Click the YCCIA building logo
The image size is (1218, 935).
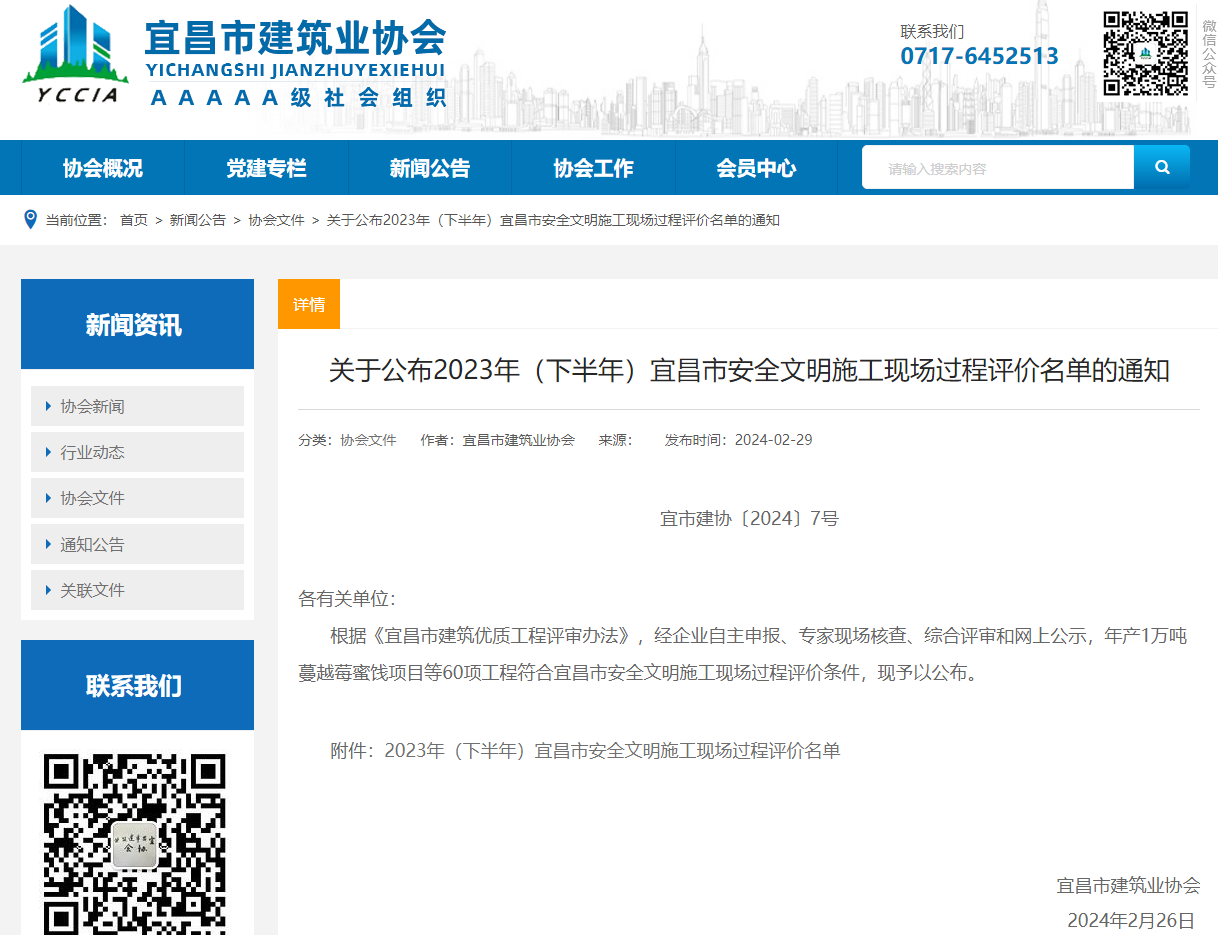pos(76,55)
